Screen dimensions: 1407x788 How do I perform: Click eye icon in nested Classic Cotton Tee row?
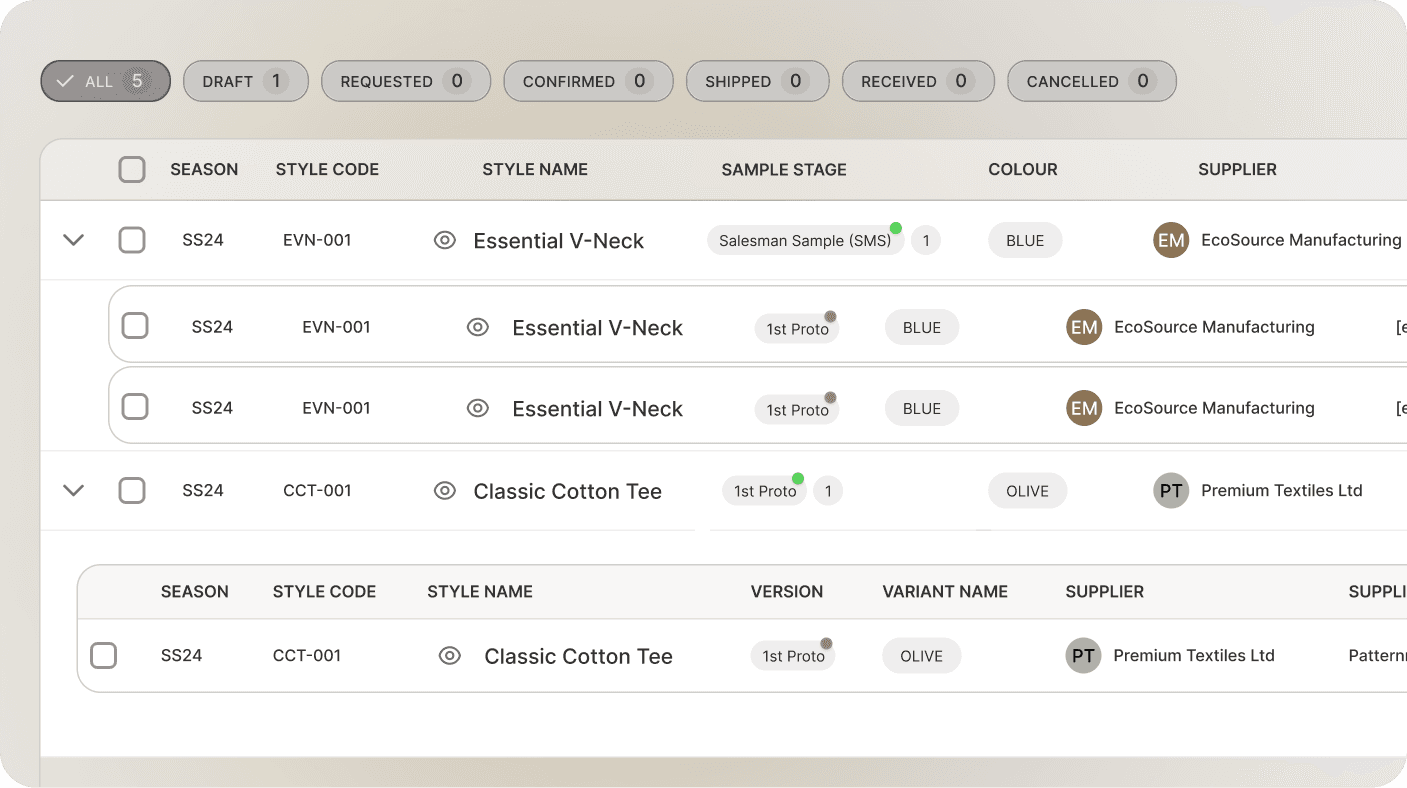tap(450, 656)
